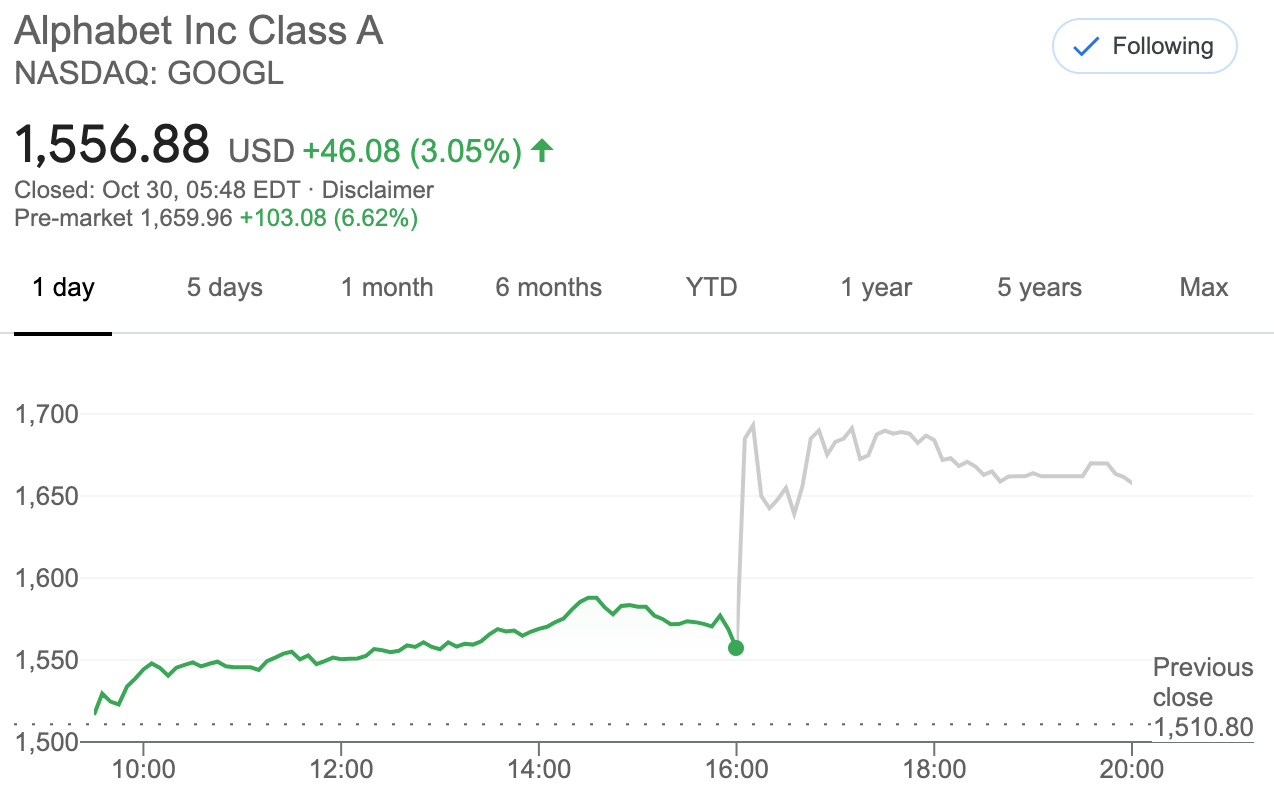Click the green up arrow icon
The height and width of the screenshot is (786, 1274).
click(x=541, y=151)
